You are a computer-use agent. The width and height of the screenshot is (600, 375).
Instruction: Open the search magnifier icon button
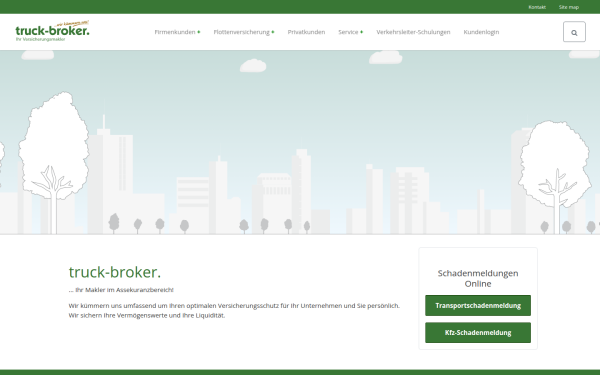574,32
